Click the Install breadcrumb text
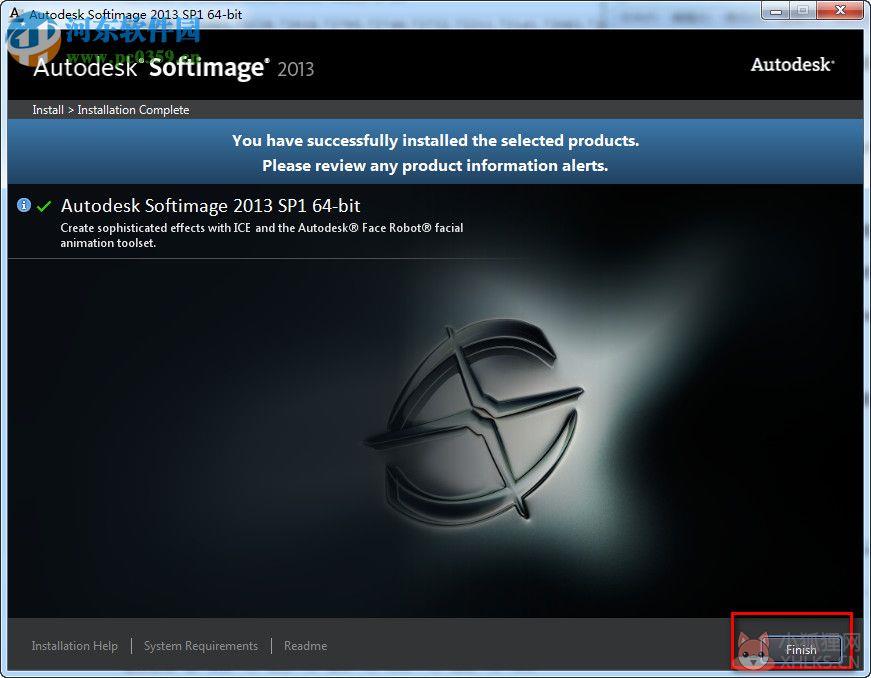 click(x=48, y=110)
